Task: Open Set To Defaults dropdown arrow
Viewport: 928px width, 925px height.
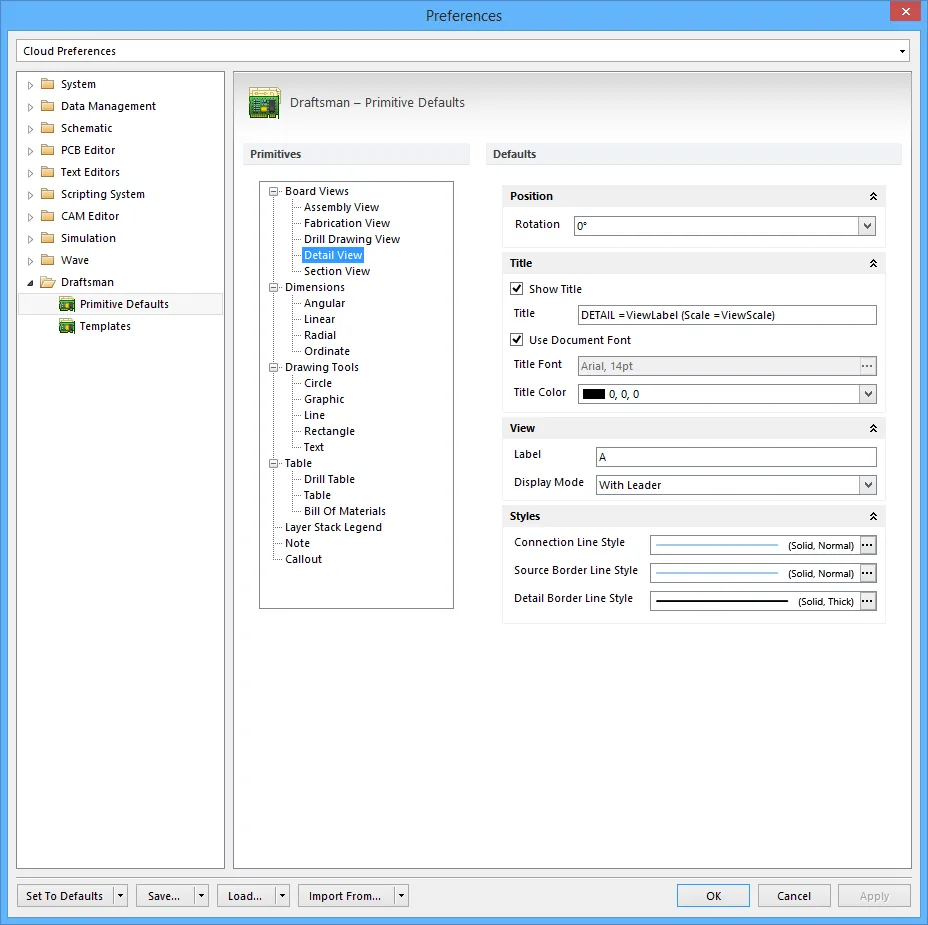Action: point(120,896)
